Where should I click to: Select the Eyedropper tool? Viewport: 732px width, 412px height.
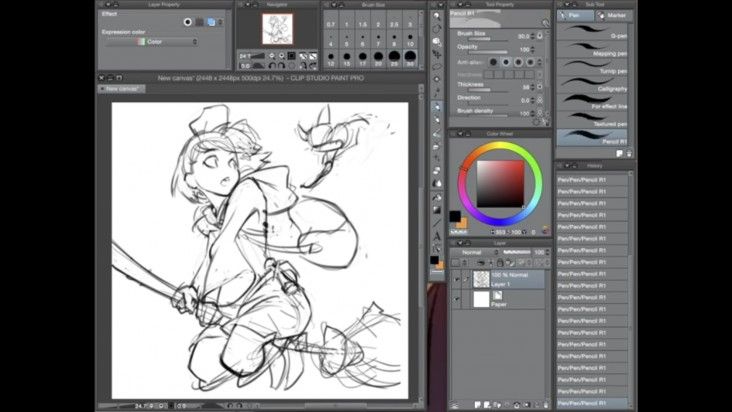pyautogui.click(x=437, y=92)
